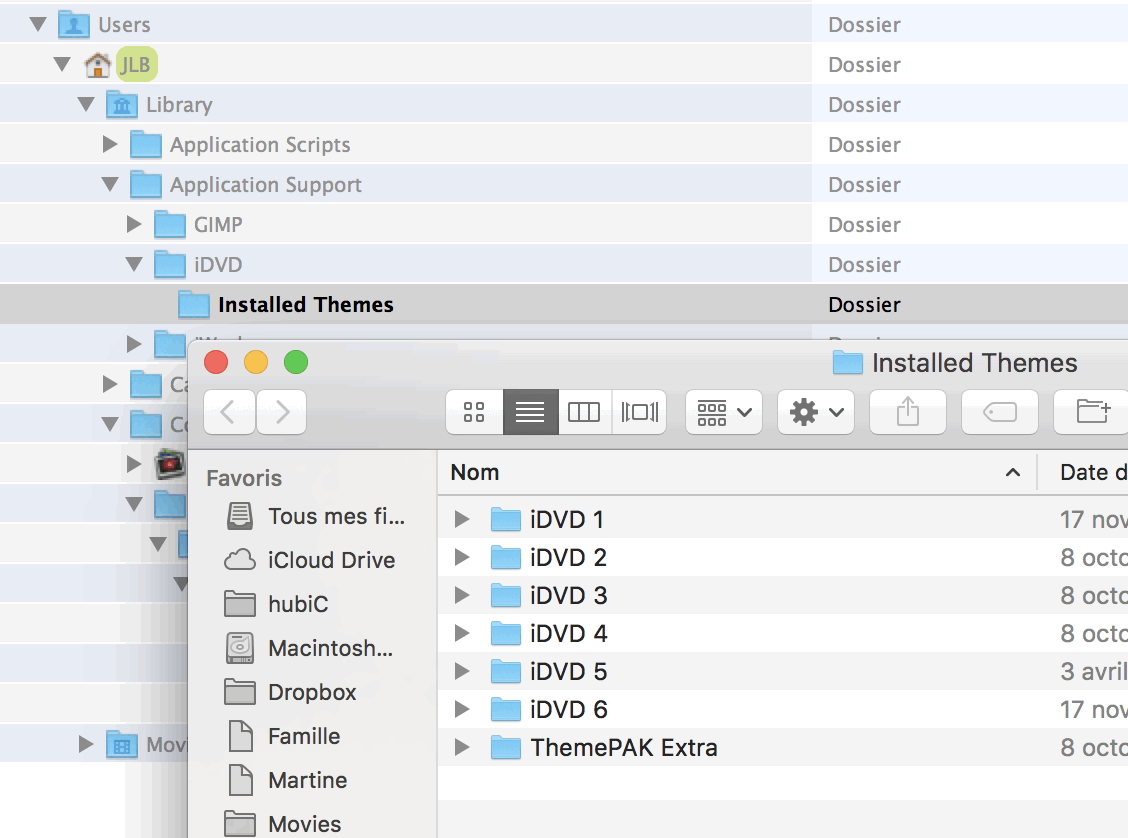Expand the iDVD 1 folder

pos(462,519)
